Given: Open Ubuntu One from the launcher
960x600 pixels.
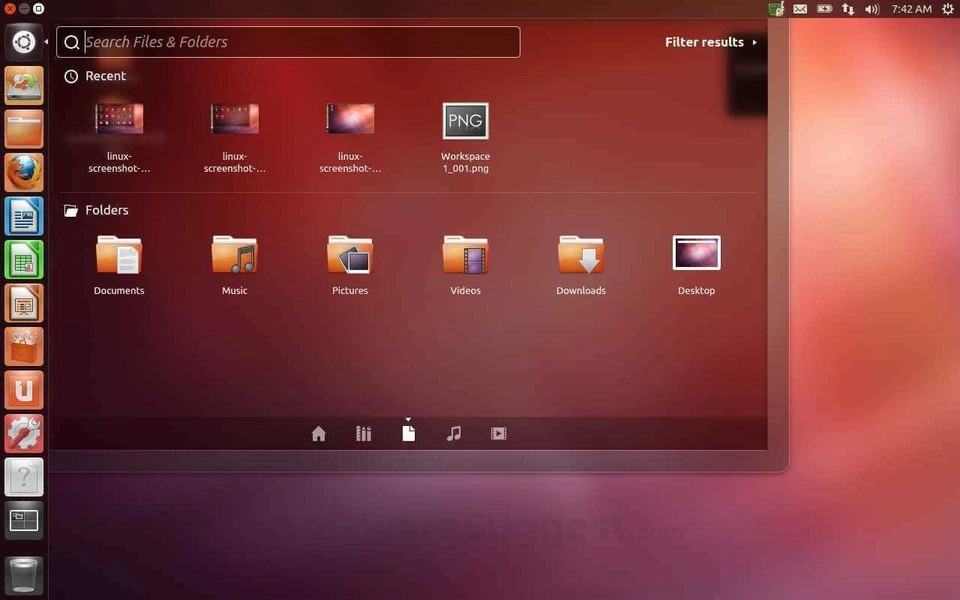Looking at the screenshot, I should click(23, 390).
